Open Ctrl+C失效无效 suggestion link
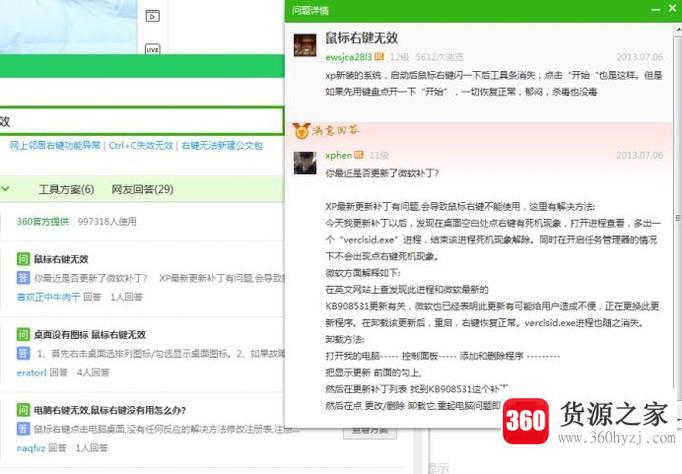Screen dimensions: 682x474 click(x=141, y=146)
